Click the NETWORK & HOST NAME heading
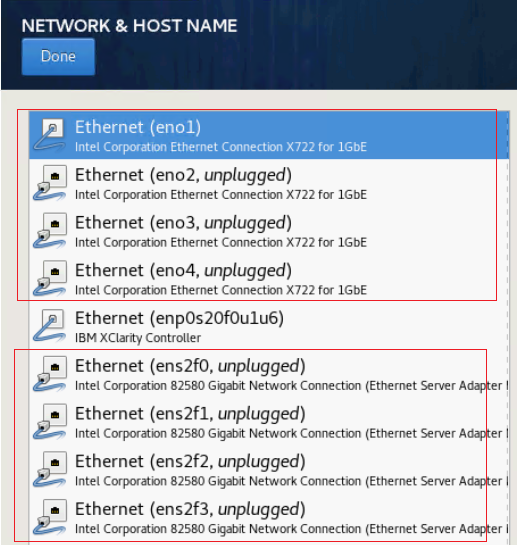 coord(129,26)
